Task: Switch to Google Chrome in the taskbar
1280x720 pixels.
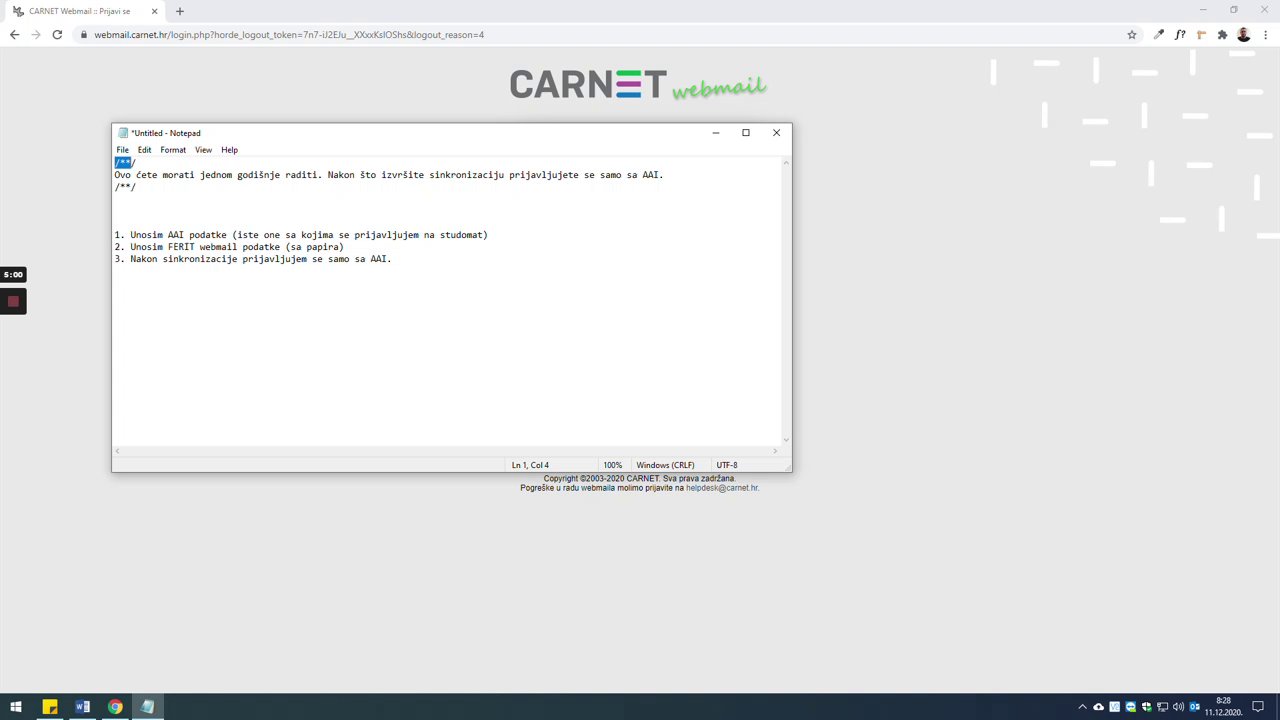Action: [115, 707]
